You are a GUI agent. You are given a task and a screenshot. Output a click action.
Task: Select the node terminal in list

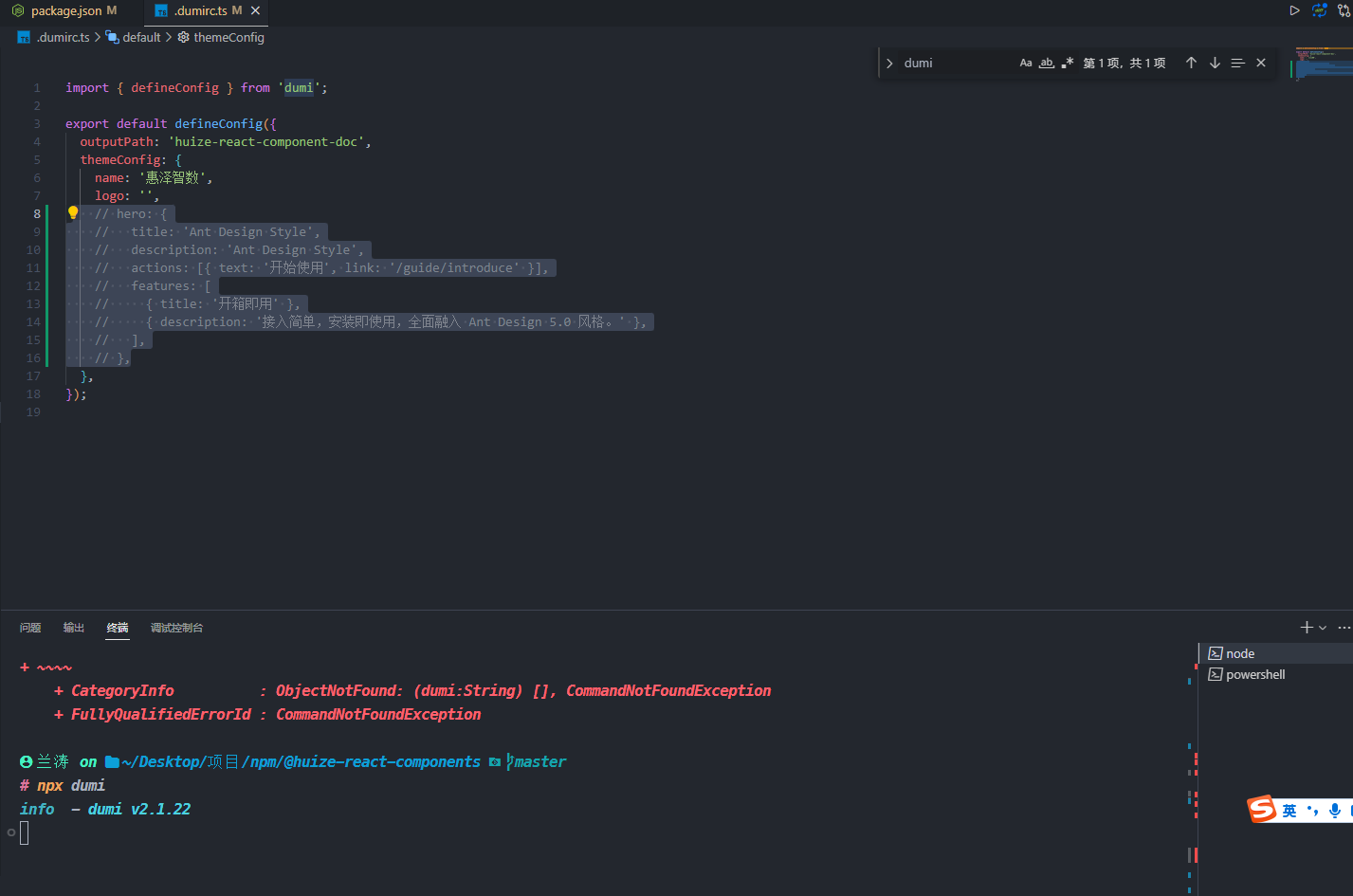pos(1276,653)
